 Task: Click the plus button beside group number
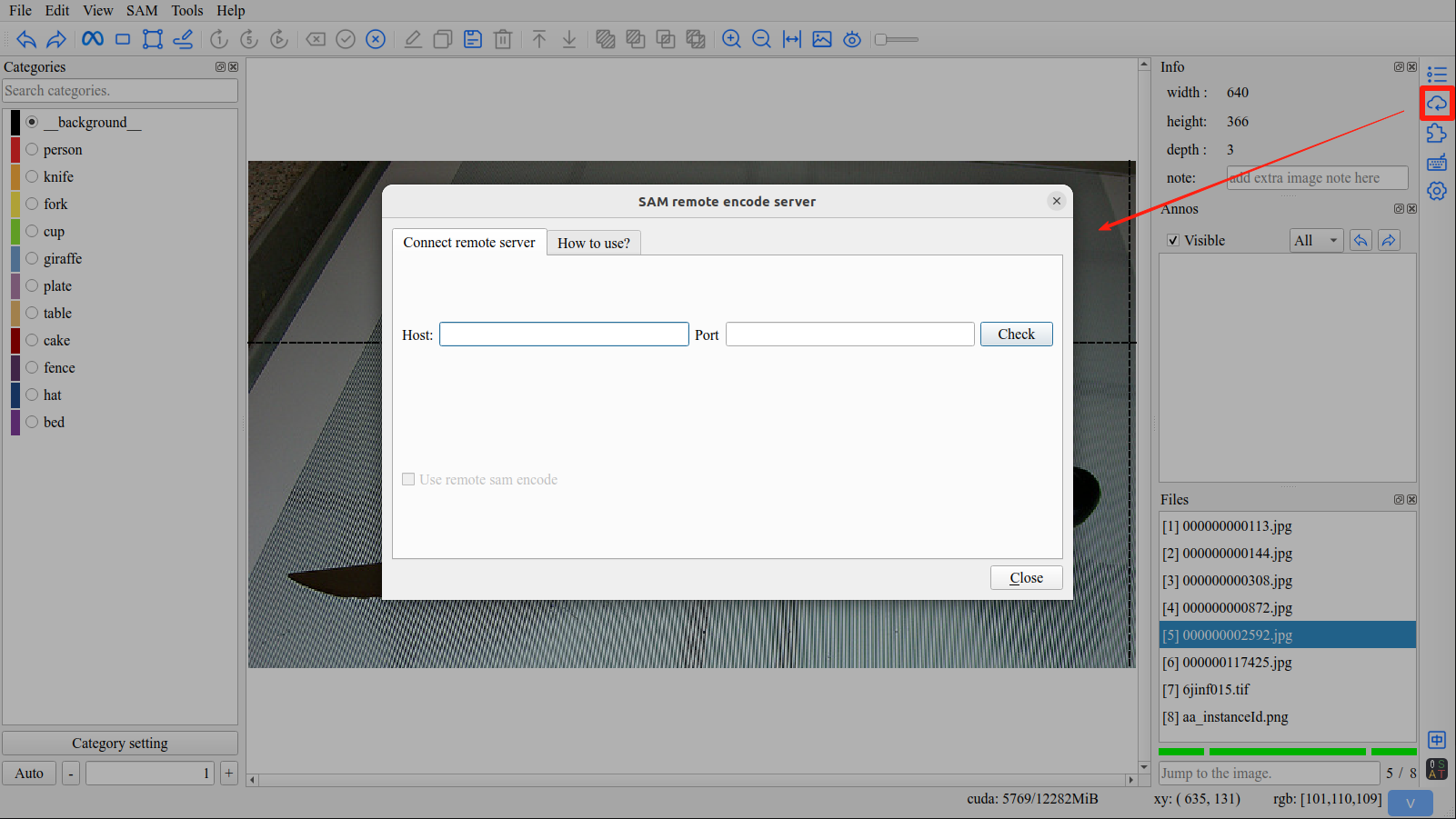229,773
